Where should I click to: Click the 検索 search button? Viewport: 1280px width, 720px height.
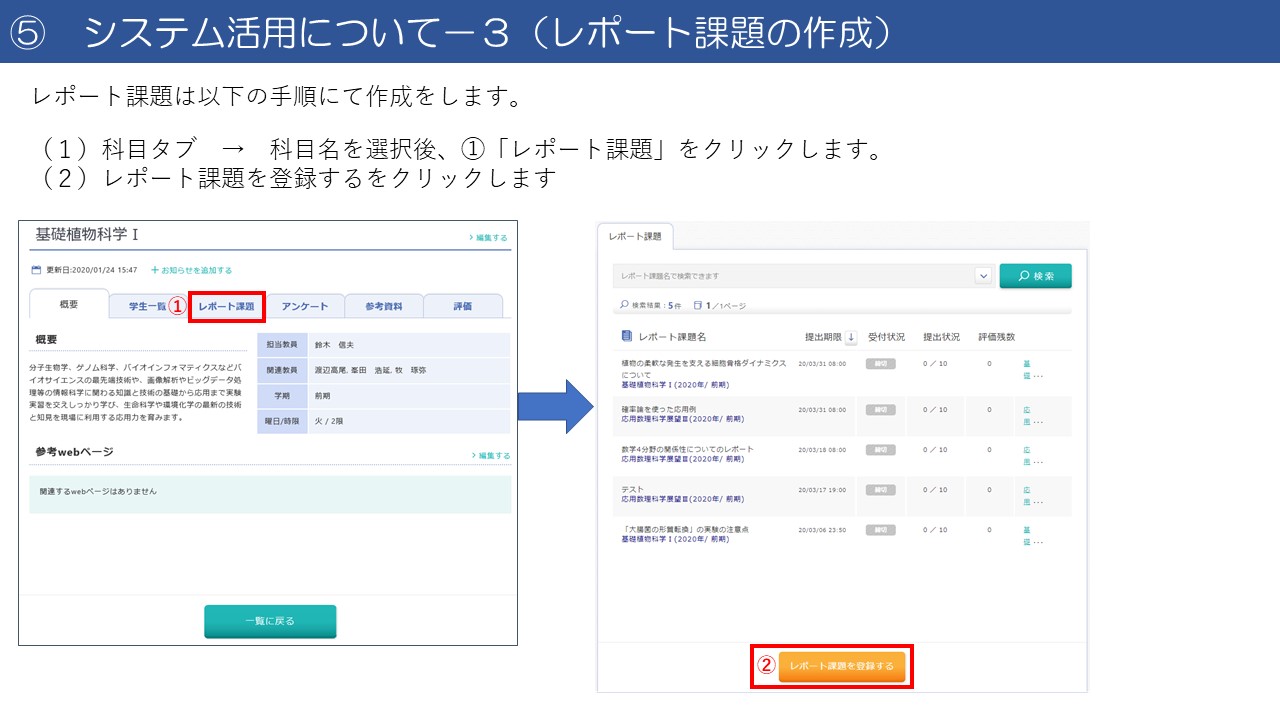click(1035, 276)
